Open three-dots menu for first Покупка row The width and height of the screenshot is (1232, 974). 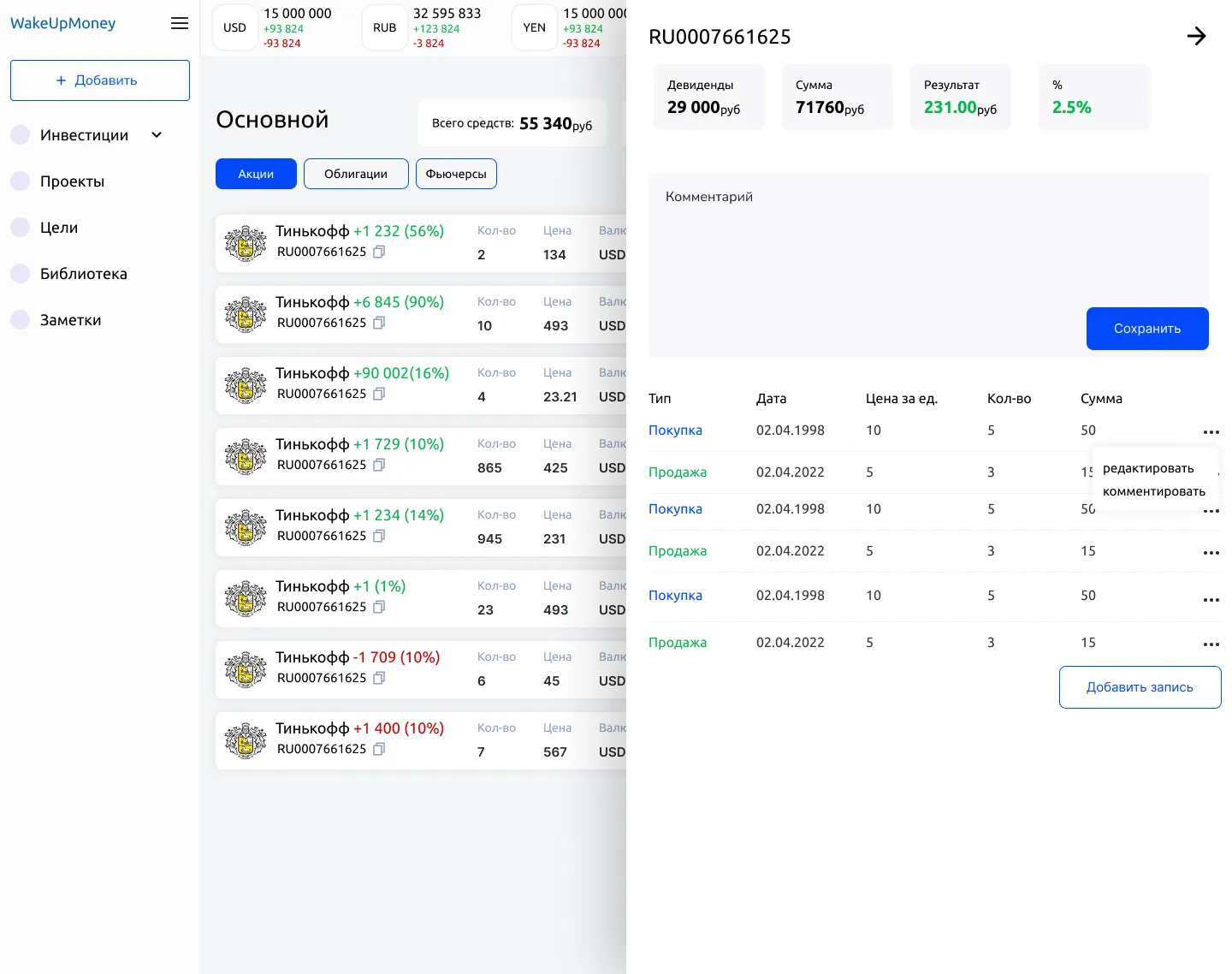pyautogui.click(x=1211, y=432)
